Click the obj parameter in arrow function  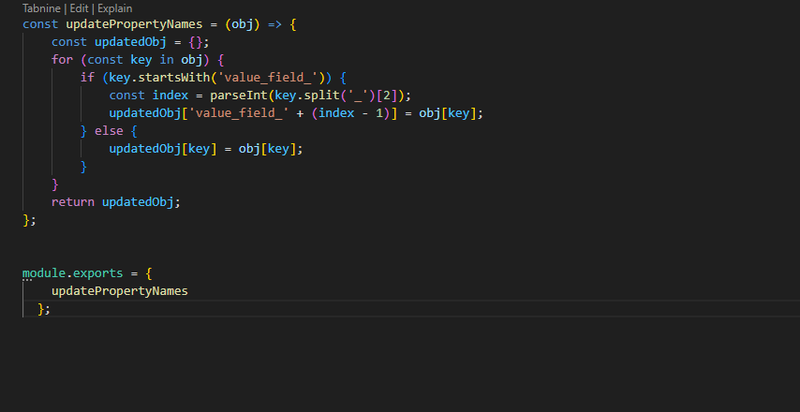click(x=242, y=24)
